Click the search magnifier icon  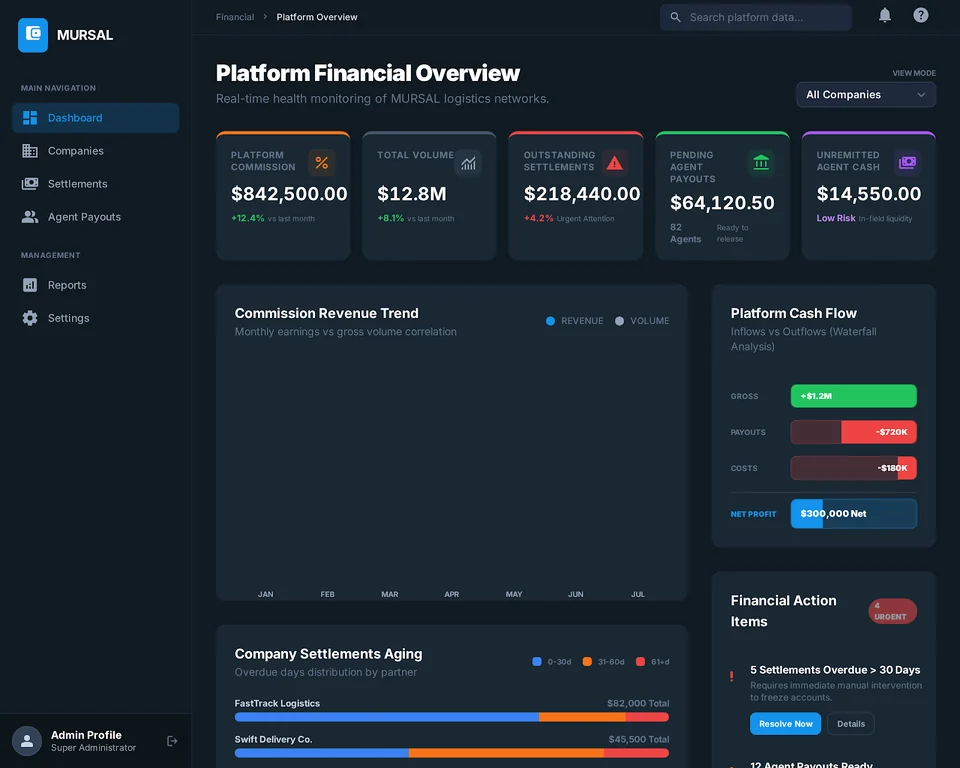pos(675,17)
